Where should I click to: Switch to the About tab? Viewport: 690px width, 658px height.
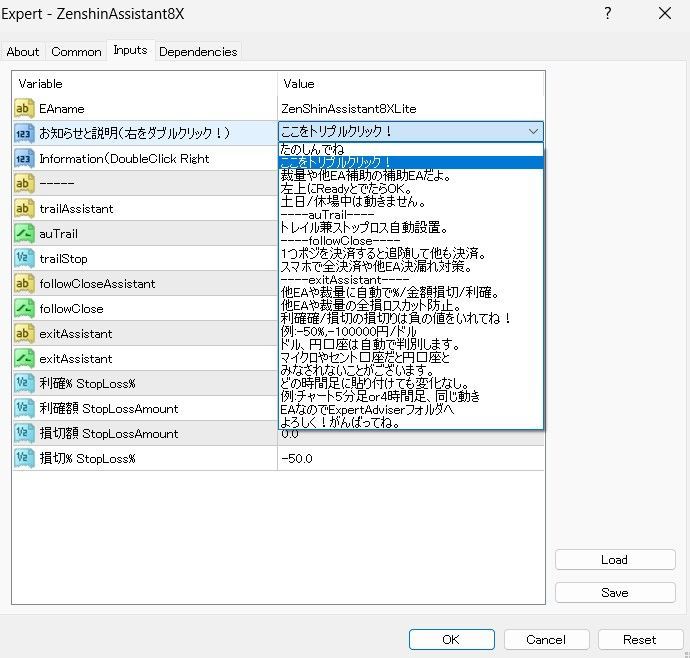coord(23,52)
